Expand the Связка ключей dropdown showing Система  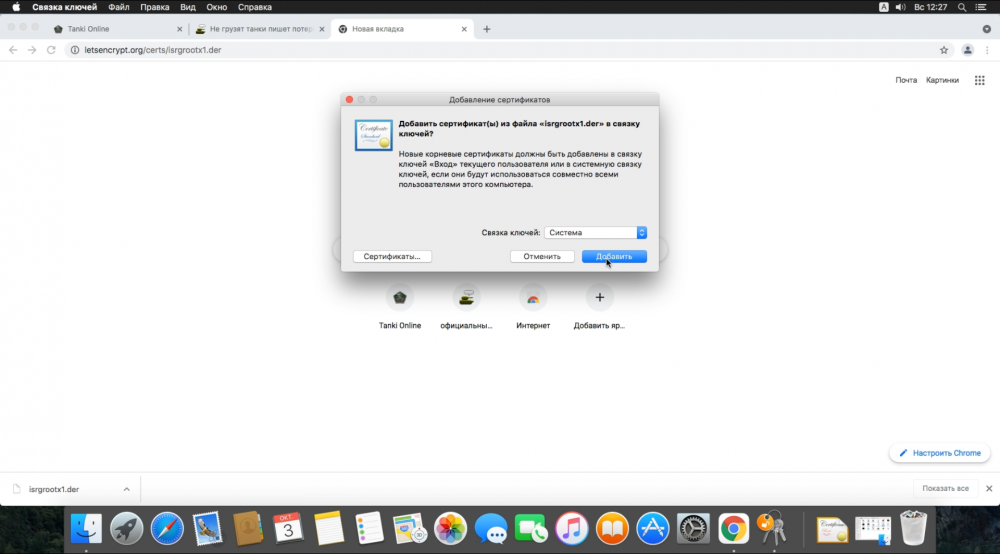pyautogui.click(x=595, y=233)
